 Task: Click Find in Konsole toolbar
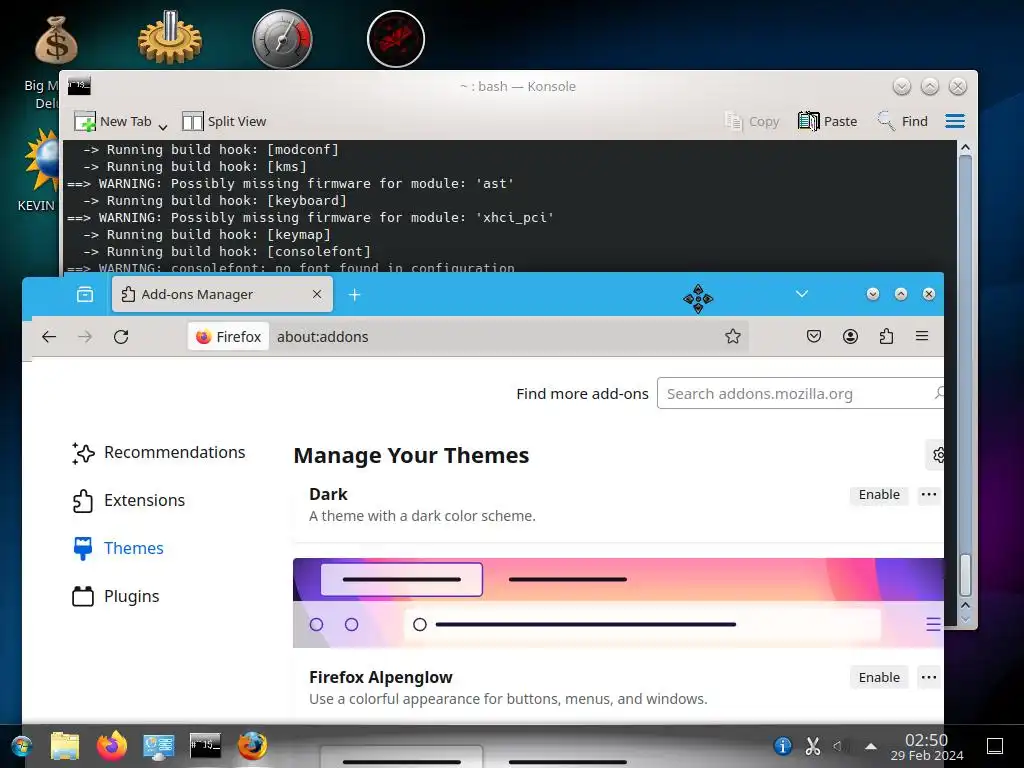pyautogui.click(x=902, y=121)
